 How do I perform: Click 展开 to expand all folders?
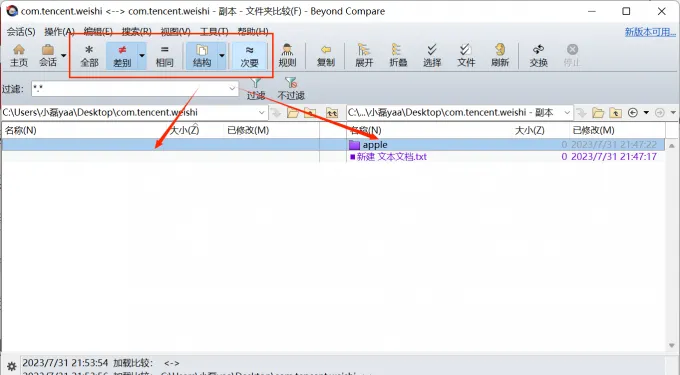click(x=364, y=55)
